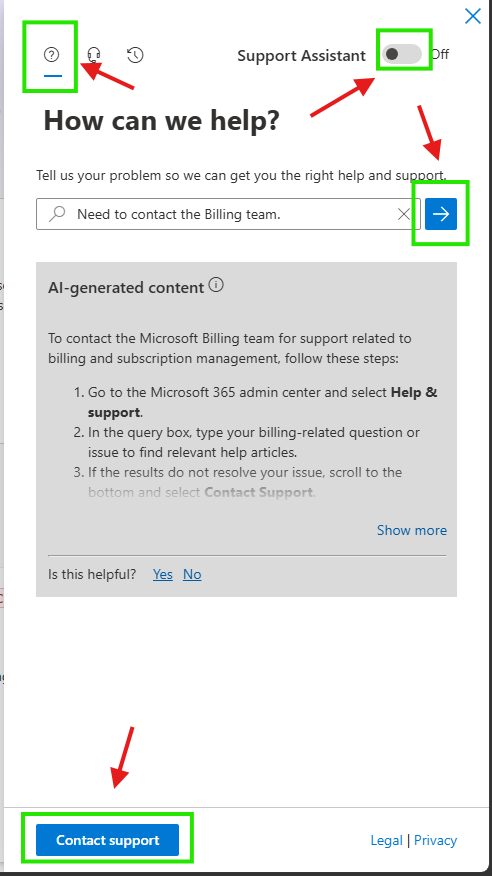
Task: Open the headset support requests tab
Action: 94,55
